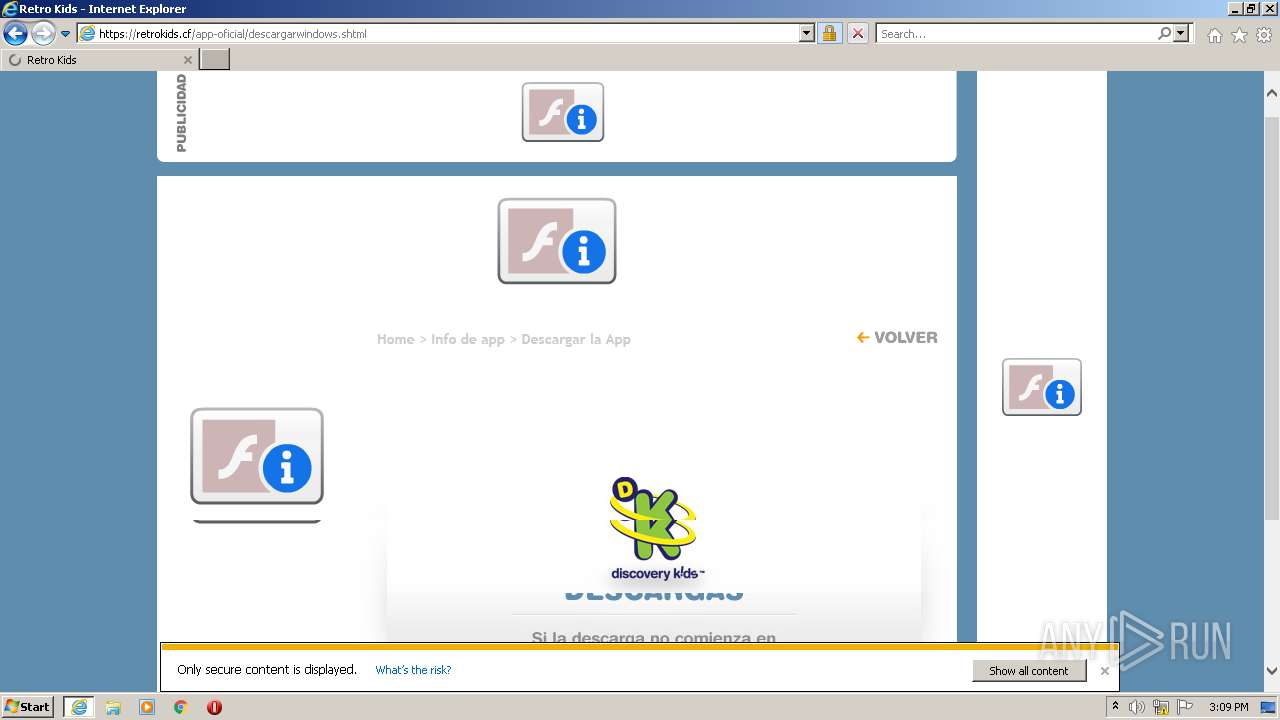Image resolution: width=1280 pixels, height=720 pixels.
Task: Click Flash placeholder beside the Discovery Kids logo
Action: pos(257,456)
